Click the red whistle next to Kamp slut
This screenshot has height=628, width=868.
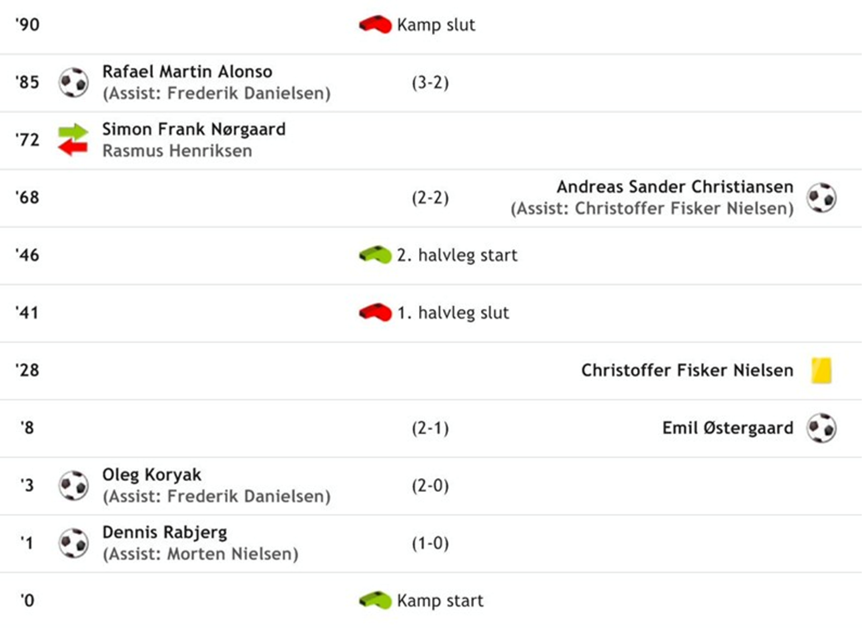pyautogui.click(x=375, y=25)
